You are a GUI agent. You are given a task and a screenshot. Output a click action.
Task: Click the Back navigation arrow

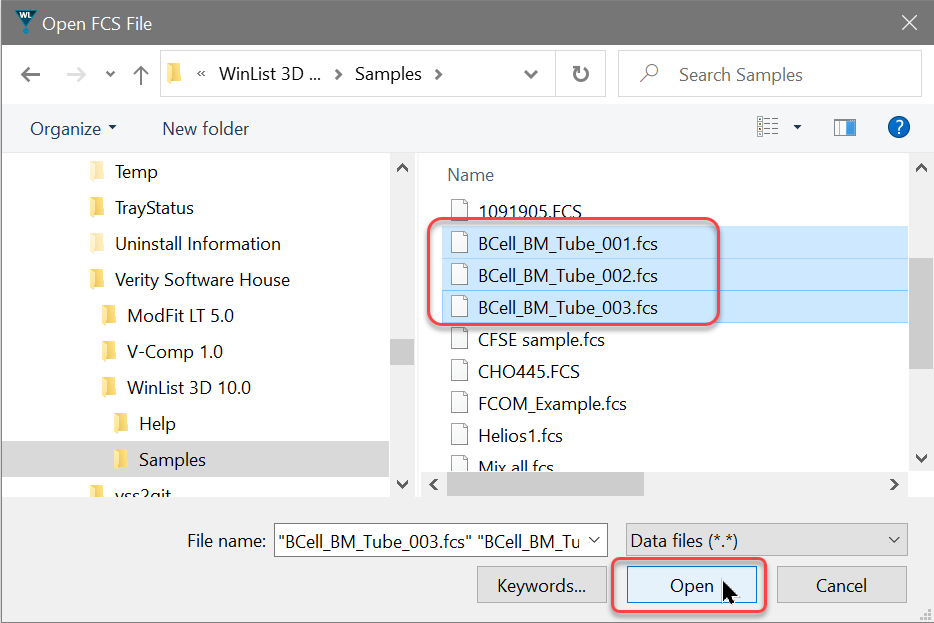pyautogui.click(x=31, y=73)
